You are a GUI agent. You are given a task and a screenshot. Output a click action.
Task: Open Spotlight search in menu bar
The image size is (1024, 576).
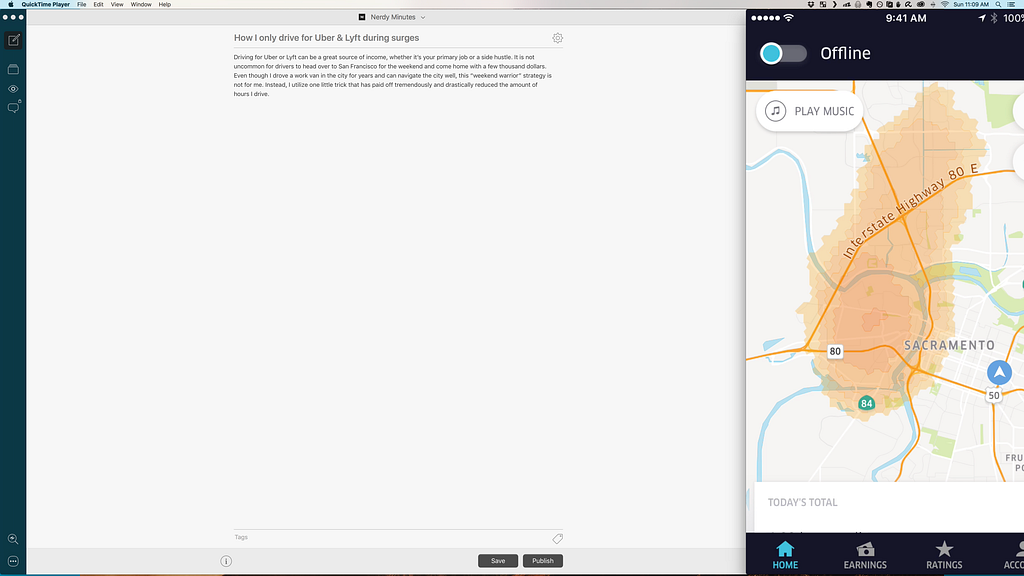click(999, 5)
